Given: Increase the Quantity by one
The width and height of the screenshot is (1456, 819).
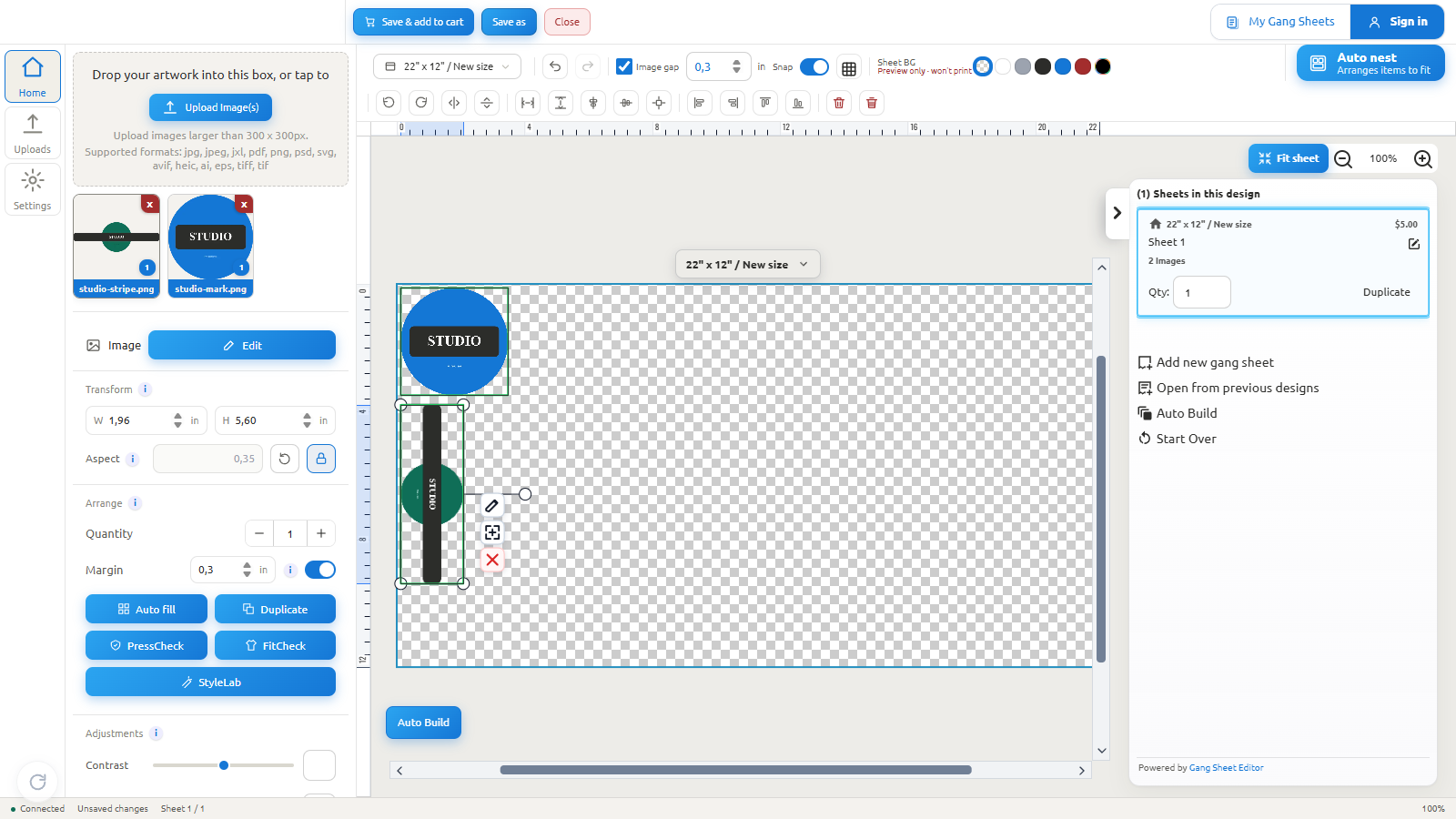Looking at the screenshot, I should [x=321, y=534].
